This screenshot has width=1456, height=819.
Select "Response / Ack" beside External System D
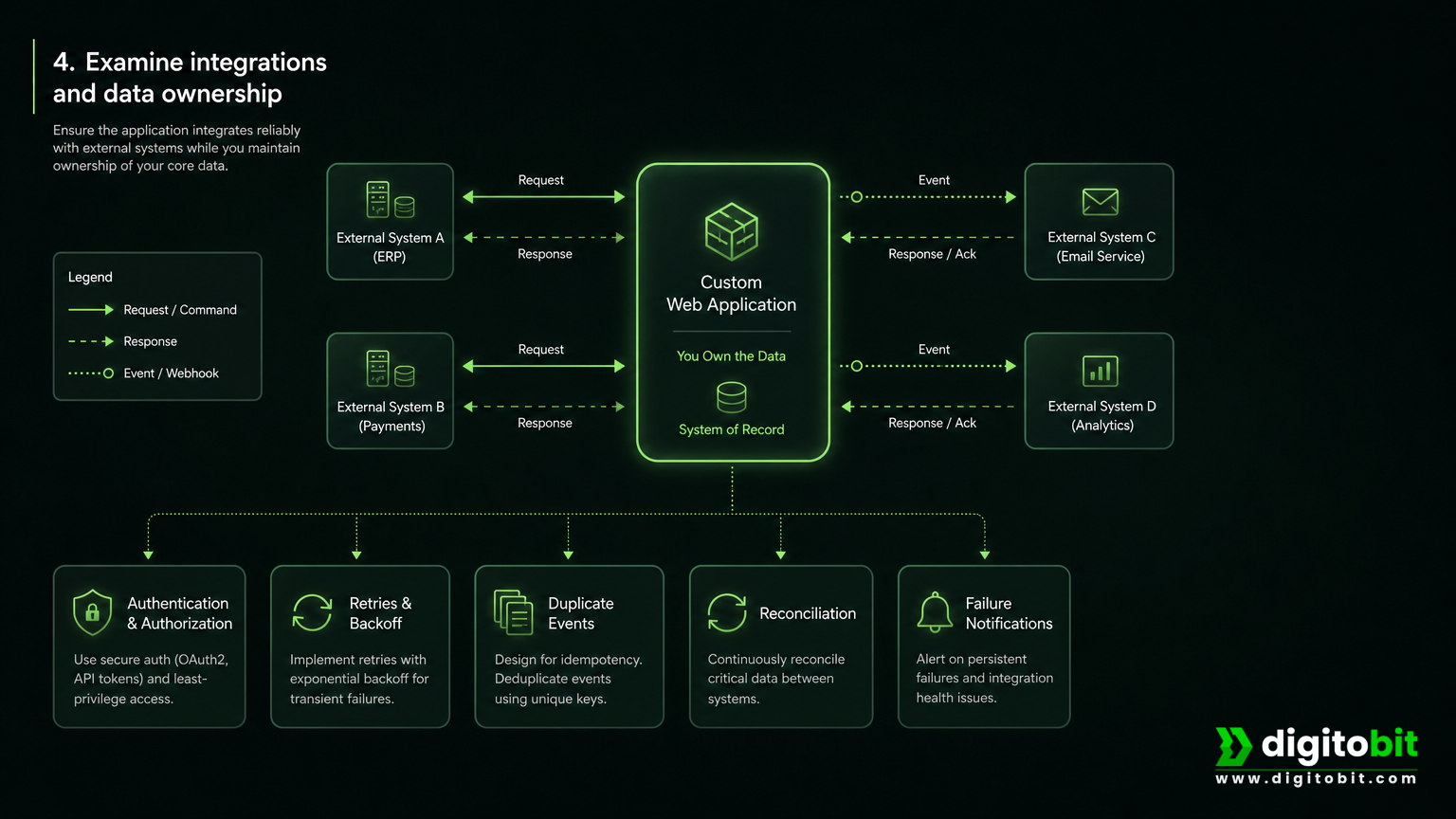(932, 423)
